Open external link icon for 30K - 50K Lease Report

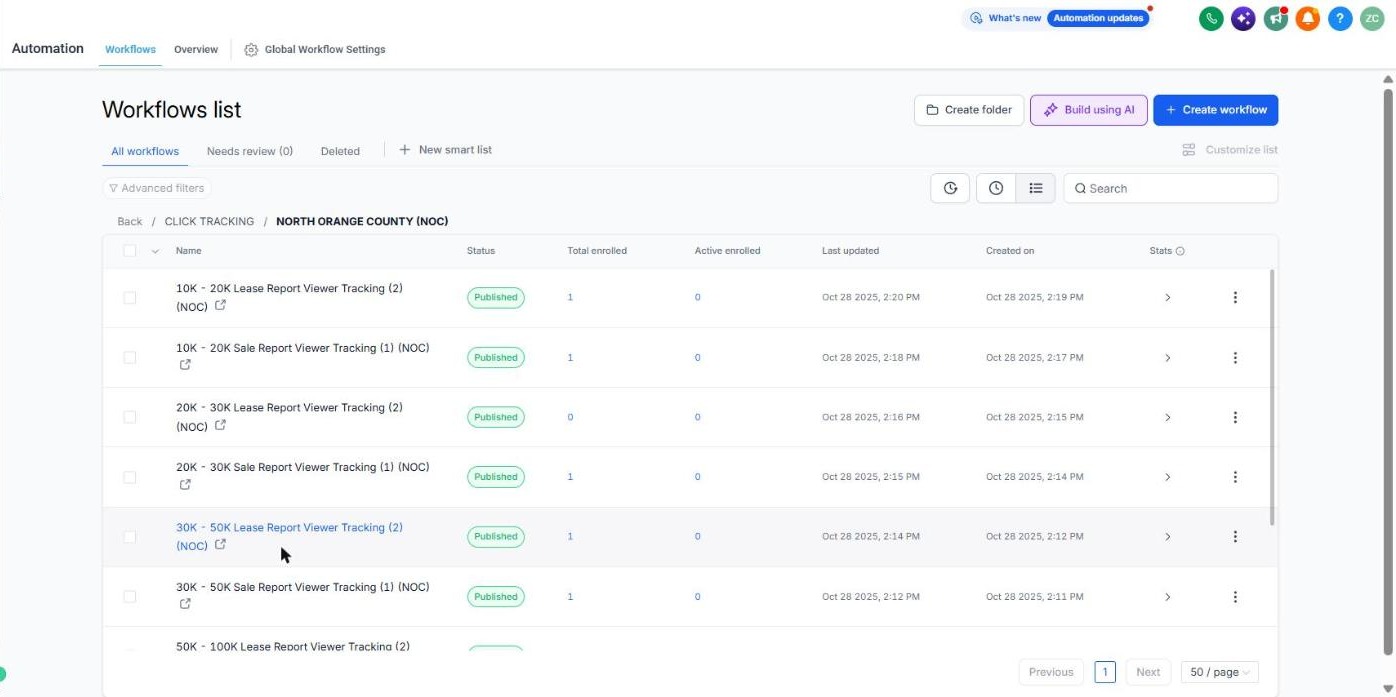click(x=221, y=544)
